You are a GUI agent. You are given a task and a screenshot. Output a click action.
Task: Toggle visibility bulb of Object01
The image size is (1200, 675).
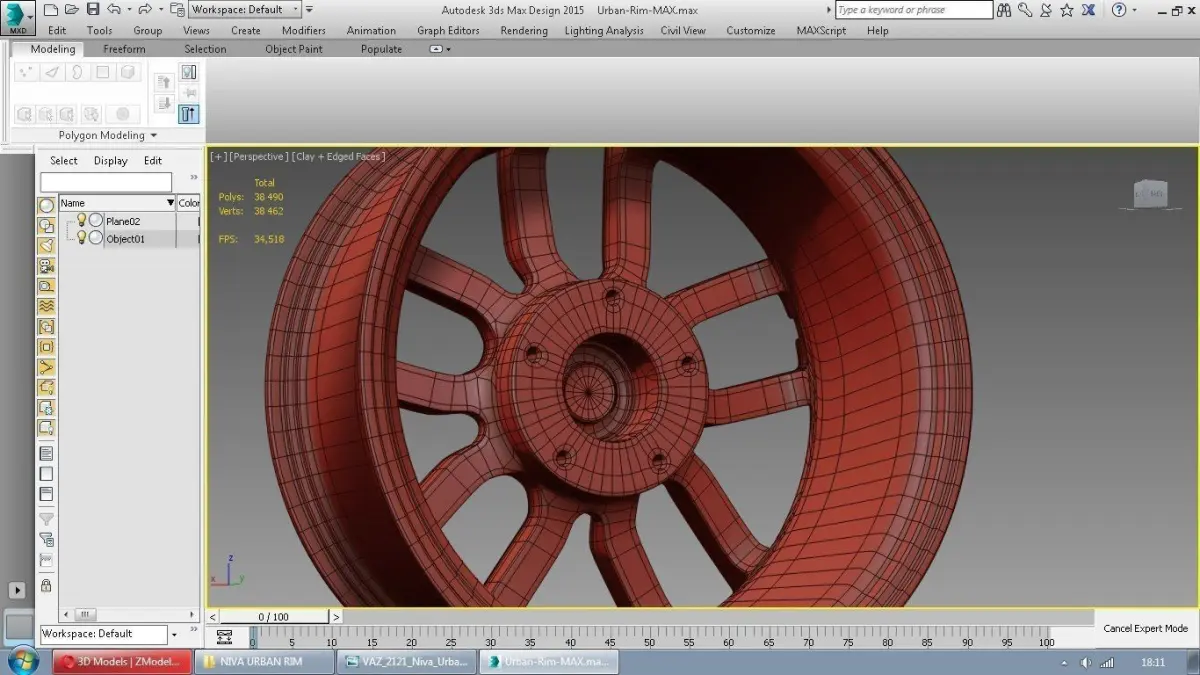click(82, 238)
